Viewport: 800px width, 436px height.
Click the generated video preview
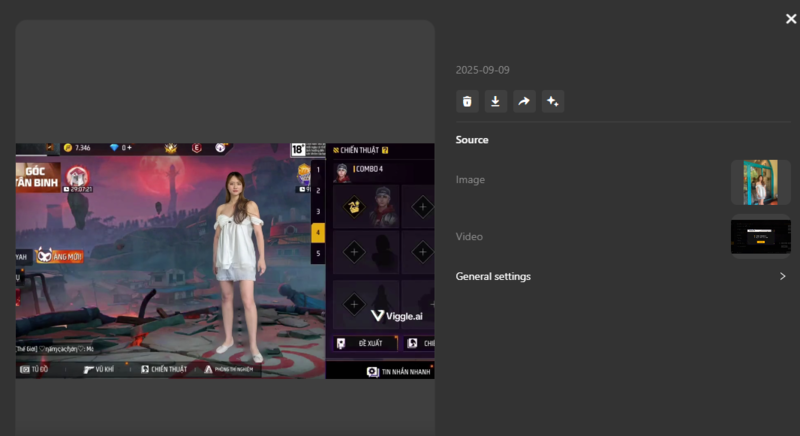225,261
